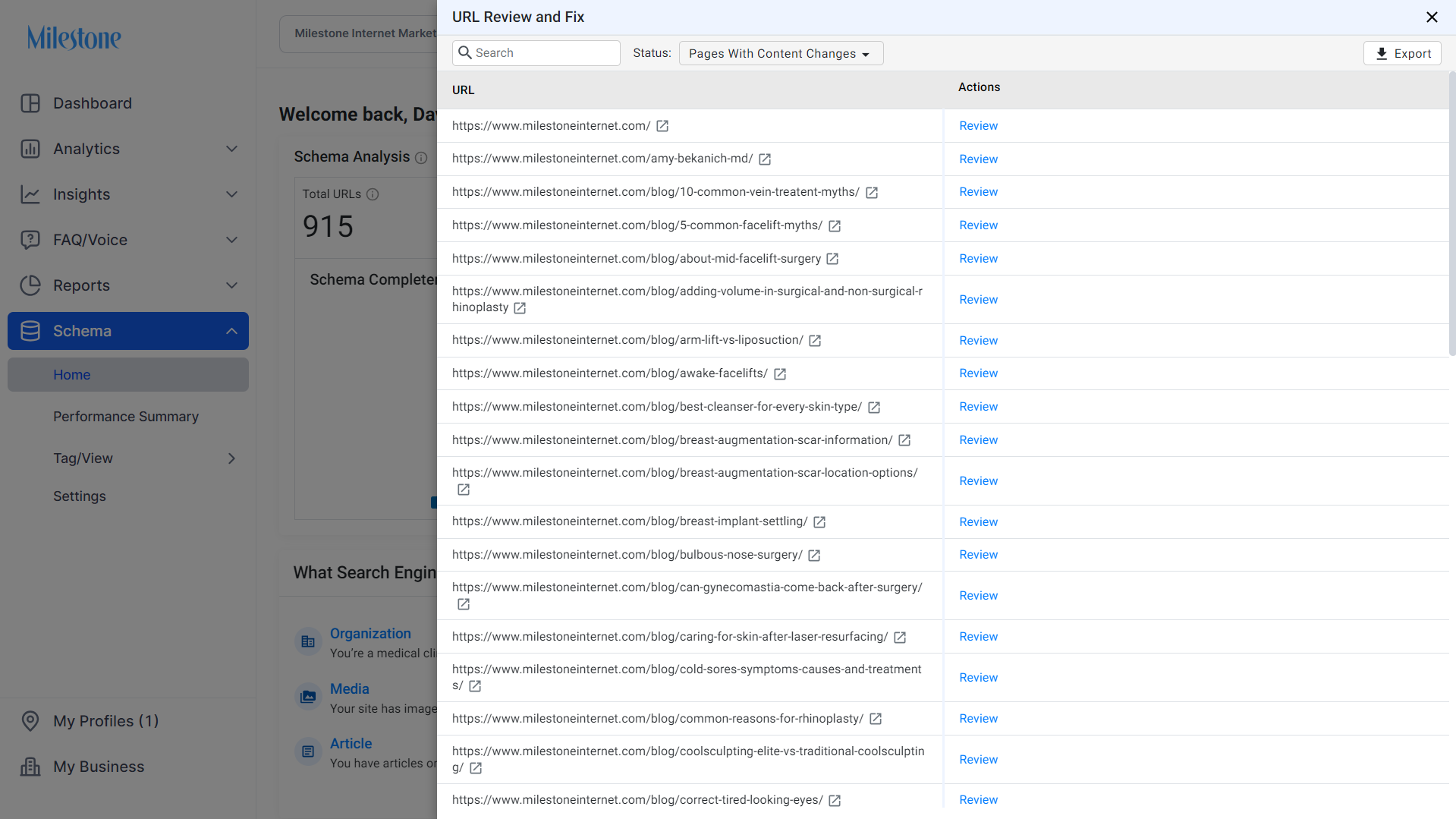Click the Organization schema link
Screen dimensions: 1456x819
coord(370,634)
